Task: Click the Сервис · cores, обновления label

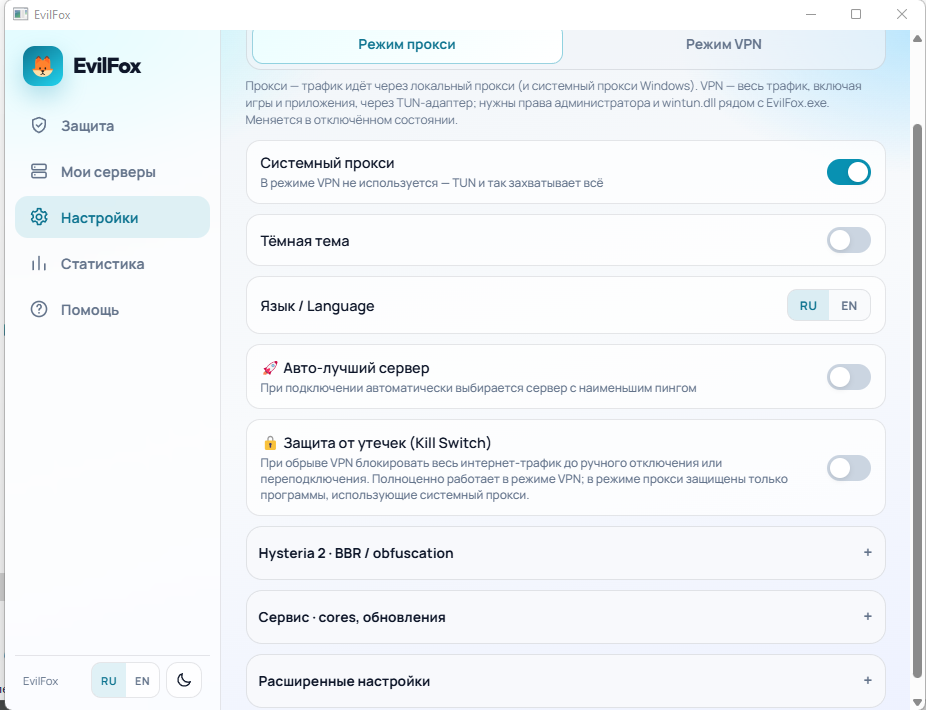Action: point(352,617)
